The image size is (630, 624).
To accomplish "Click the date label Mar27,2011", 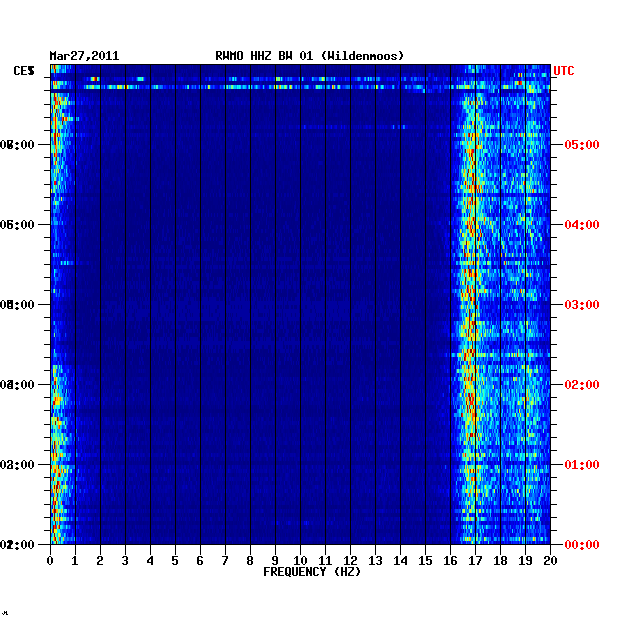I will tap(84, 56).
